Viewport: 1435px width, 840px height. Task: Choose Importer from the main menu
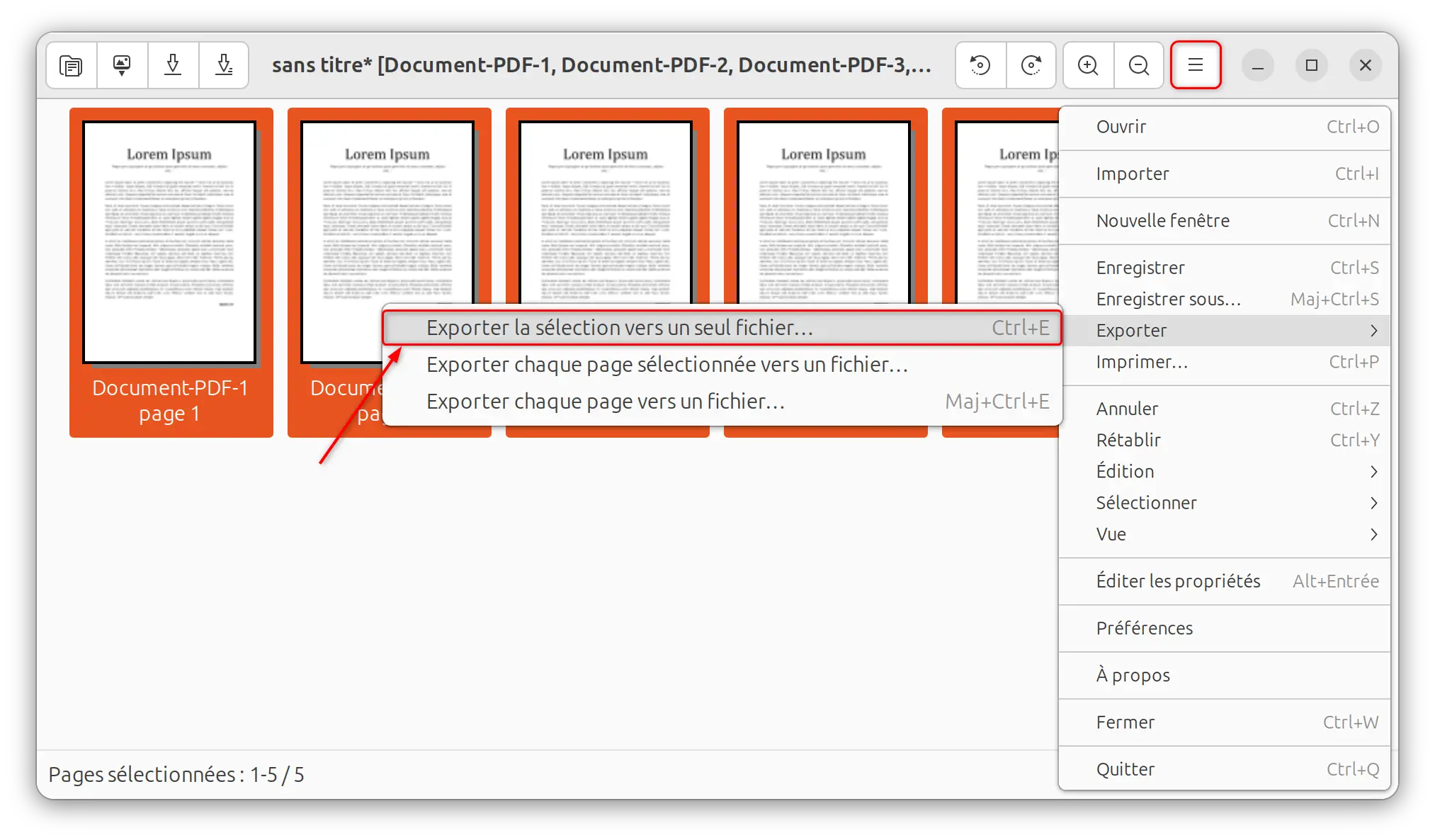coord(1225,174)
